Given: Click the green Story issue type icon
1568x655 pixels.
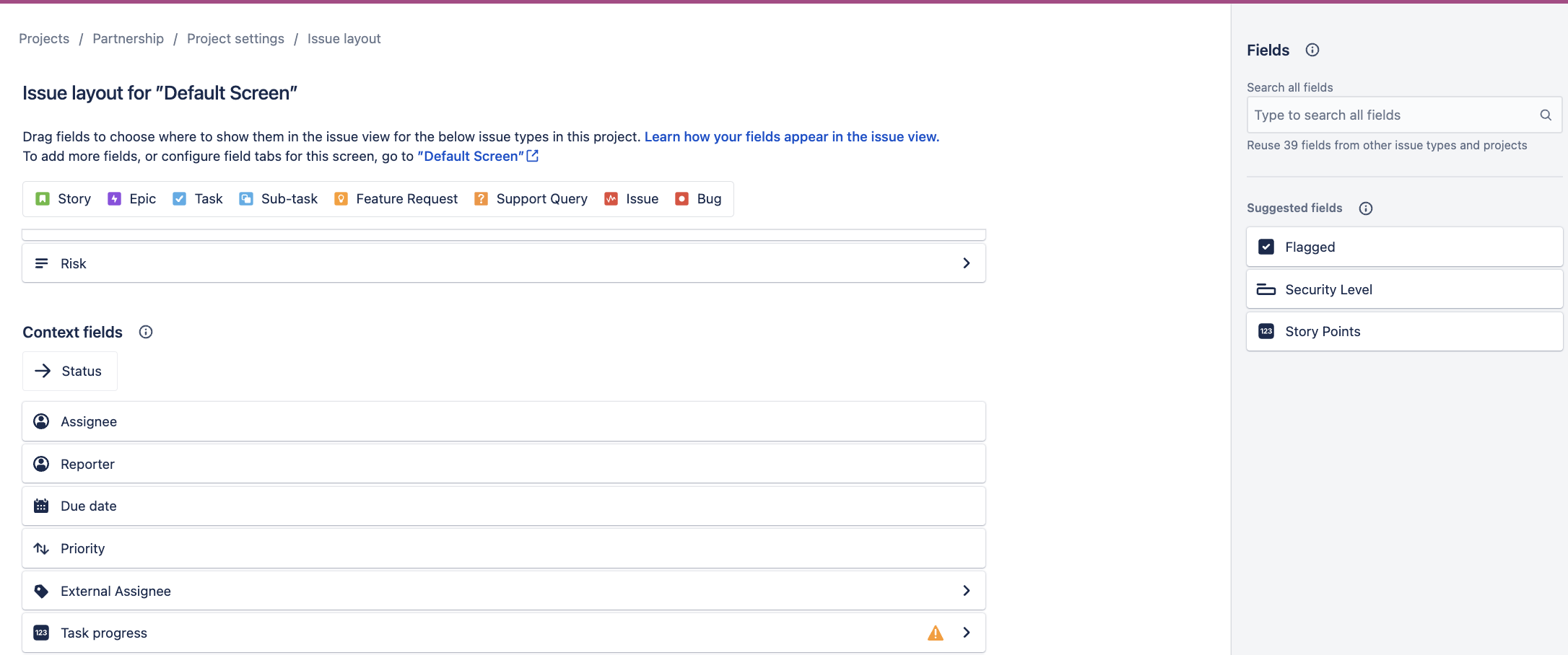Looking at the screenshot, I should click(43, 198).
